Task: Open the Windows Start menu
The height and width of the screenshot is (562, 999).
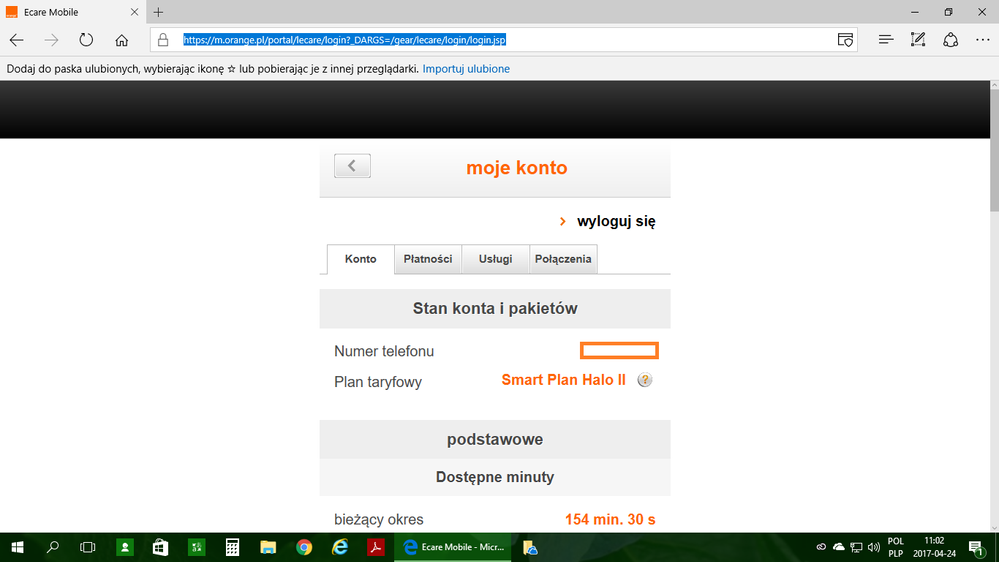Action: coord(17,547)
